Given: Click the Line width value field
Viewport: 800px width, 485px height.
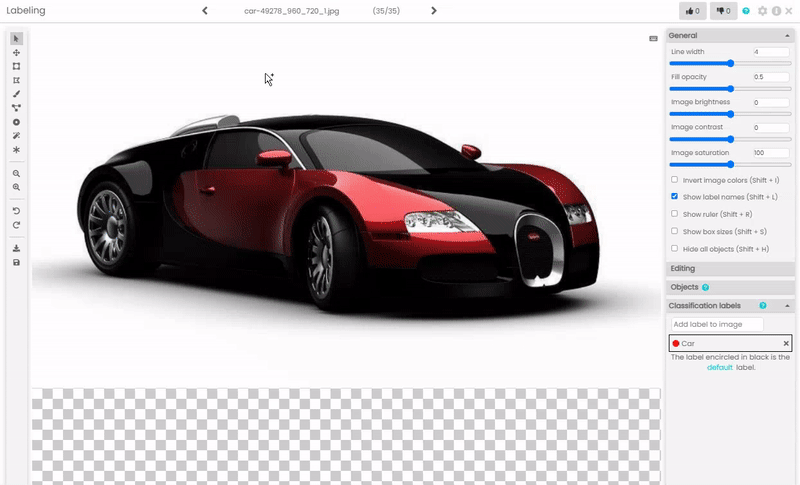Looking at the screenshot, I should pyautogui.click(x=771, y=52).
